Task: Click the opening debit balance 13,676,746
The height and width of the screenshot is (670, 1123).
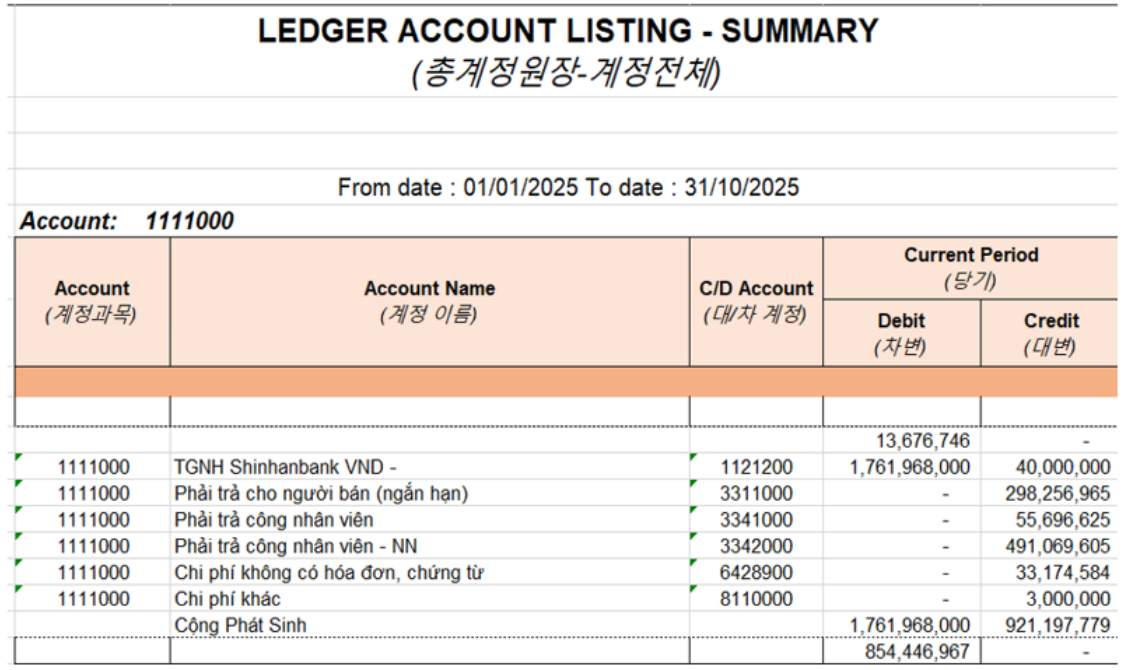Action: tap(921, 441)
